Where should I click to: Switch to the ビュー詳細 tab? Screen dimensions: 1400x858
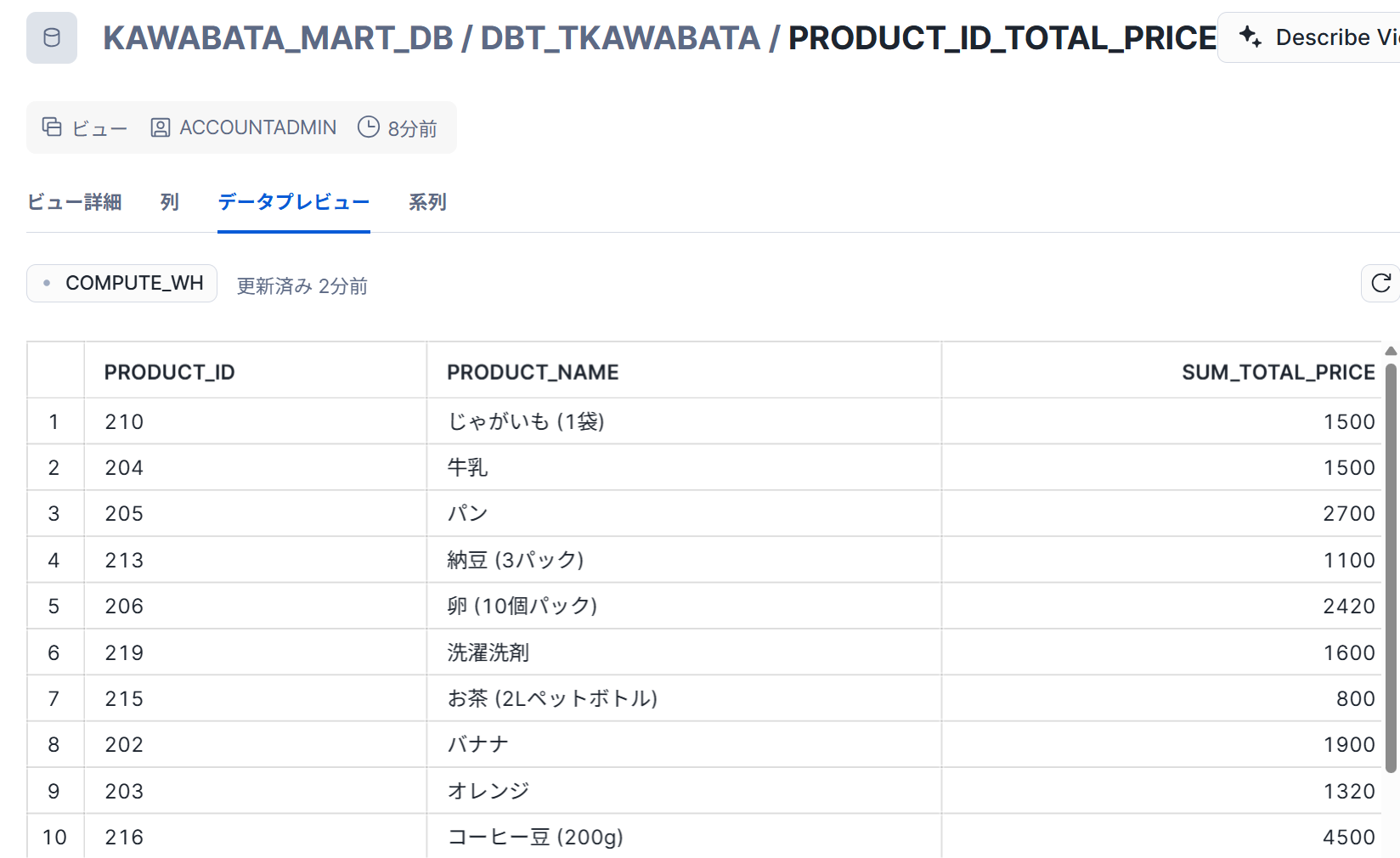(x=75, y=202)
